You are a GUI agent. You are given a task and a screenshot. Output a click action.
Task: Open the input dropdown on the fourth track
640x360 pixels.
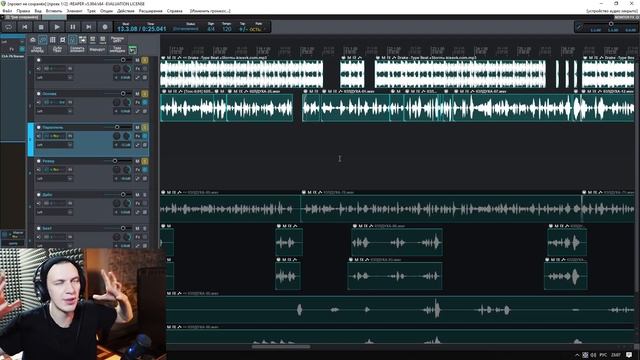tap(54, 178)
